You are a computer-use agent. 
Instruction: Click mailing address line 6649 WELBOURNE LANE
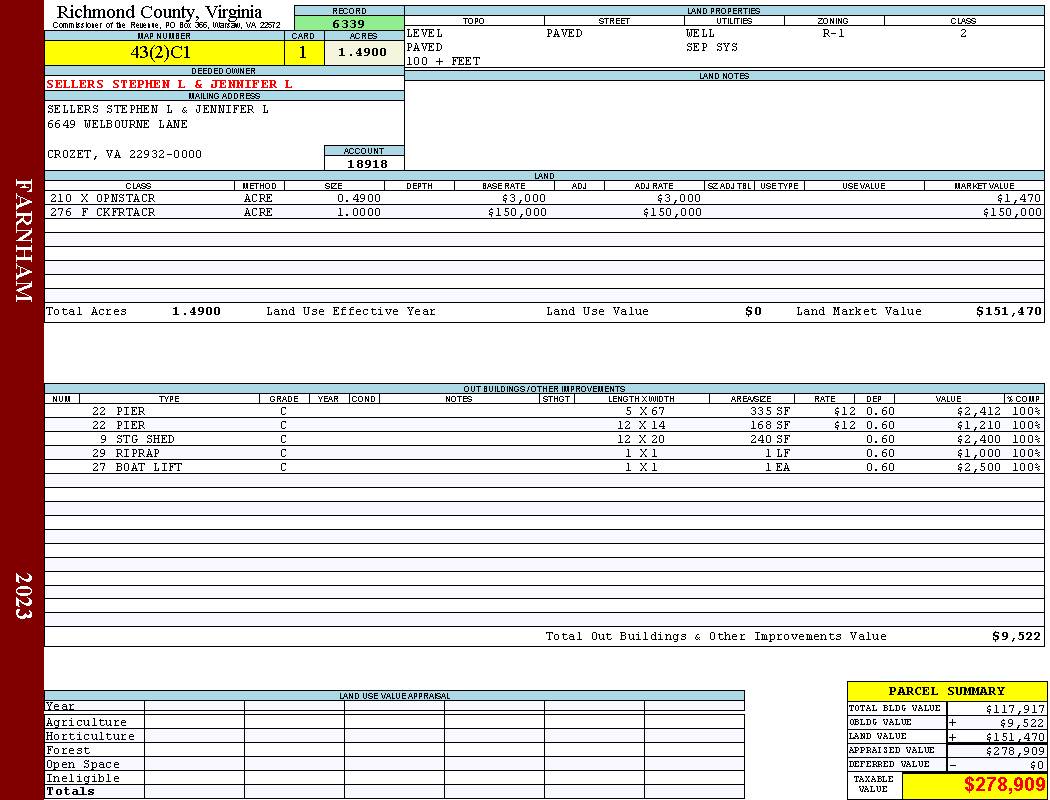[117, 125]
